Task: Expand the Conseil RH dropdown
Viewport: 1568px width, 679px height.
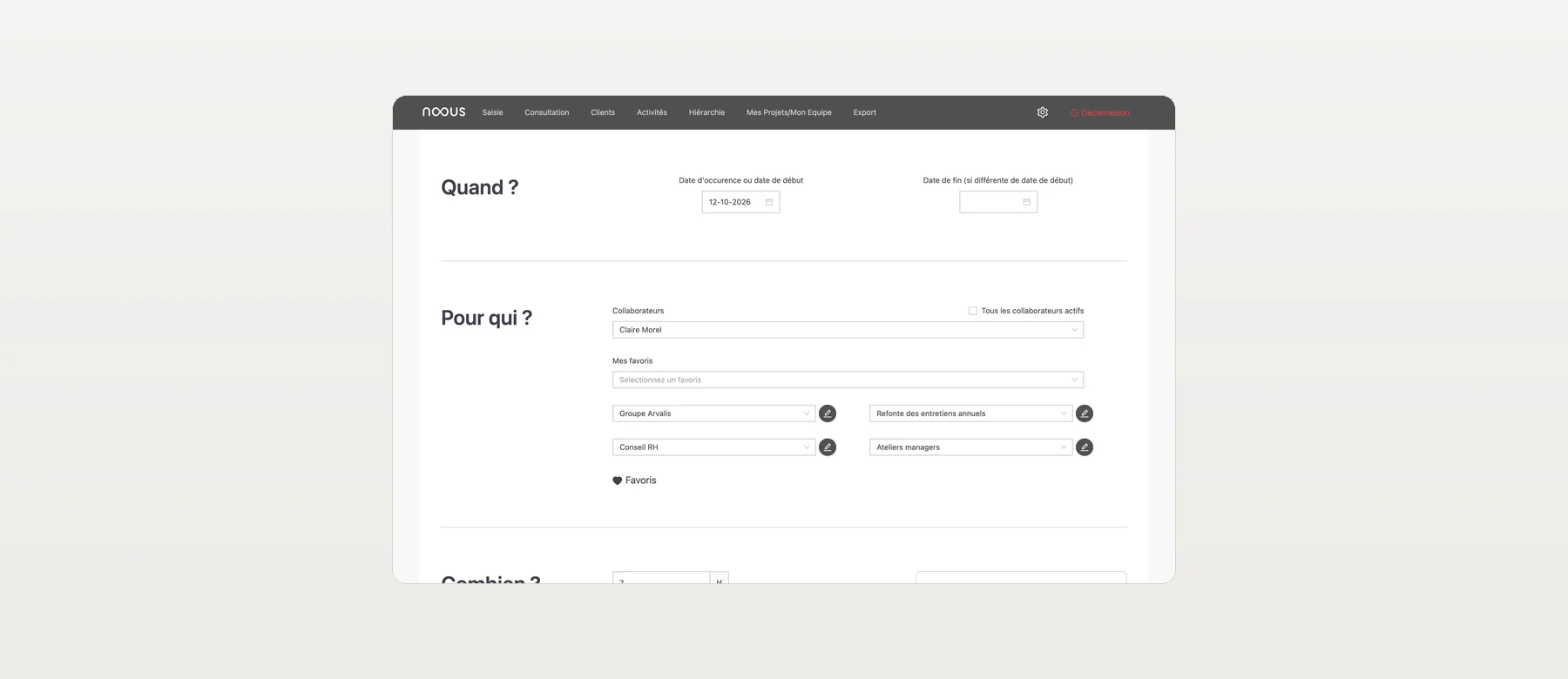Action: (714, 447)
